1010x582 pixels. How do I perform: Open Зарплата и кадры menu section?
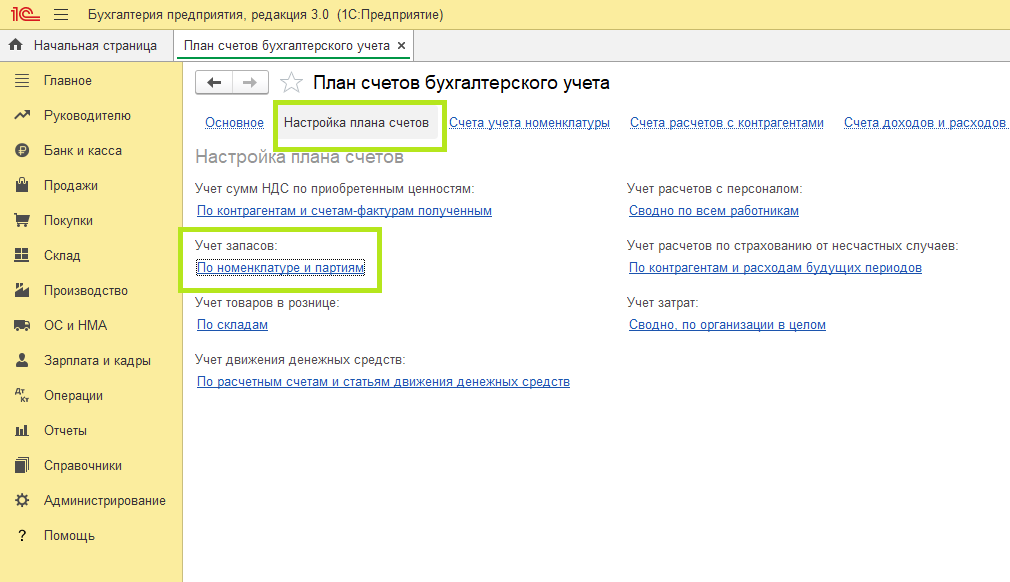click(x=97, y=361)
